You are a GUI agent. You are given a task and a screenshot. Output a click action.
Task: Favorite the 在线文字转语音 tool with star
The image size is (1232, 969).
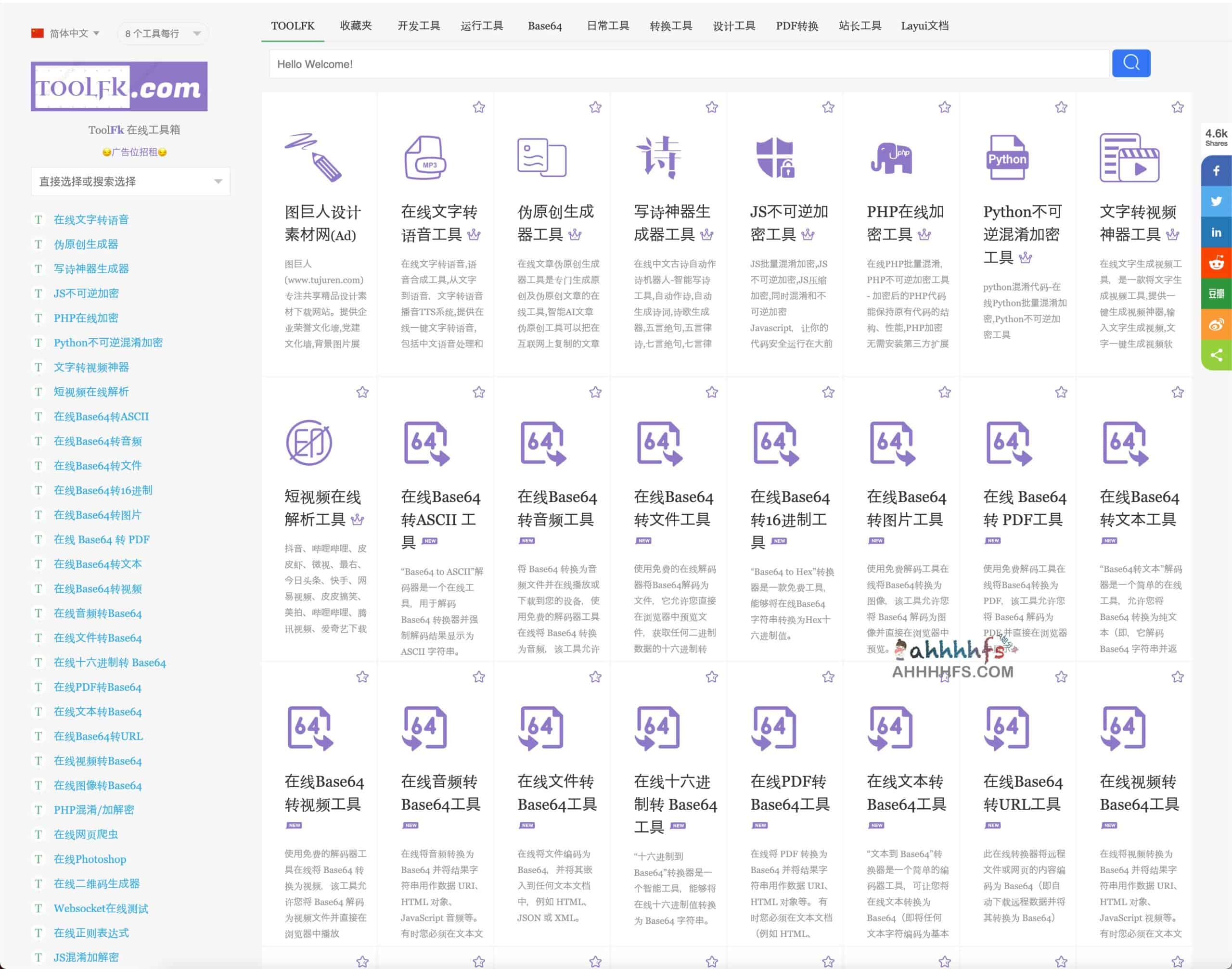[x=479, y=107]
